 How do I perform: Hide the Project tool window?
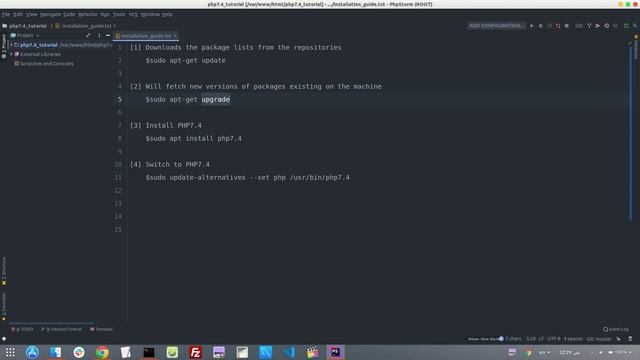coord(108,36)
